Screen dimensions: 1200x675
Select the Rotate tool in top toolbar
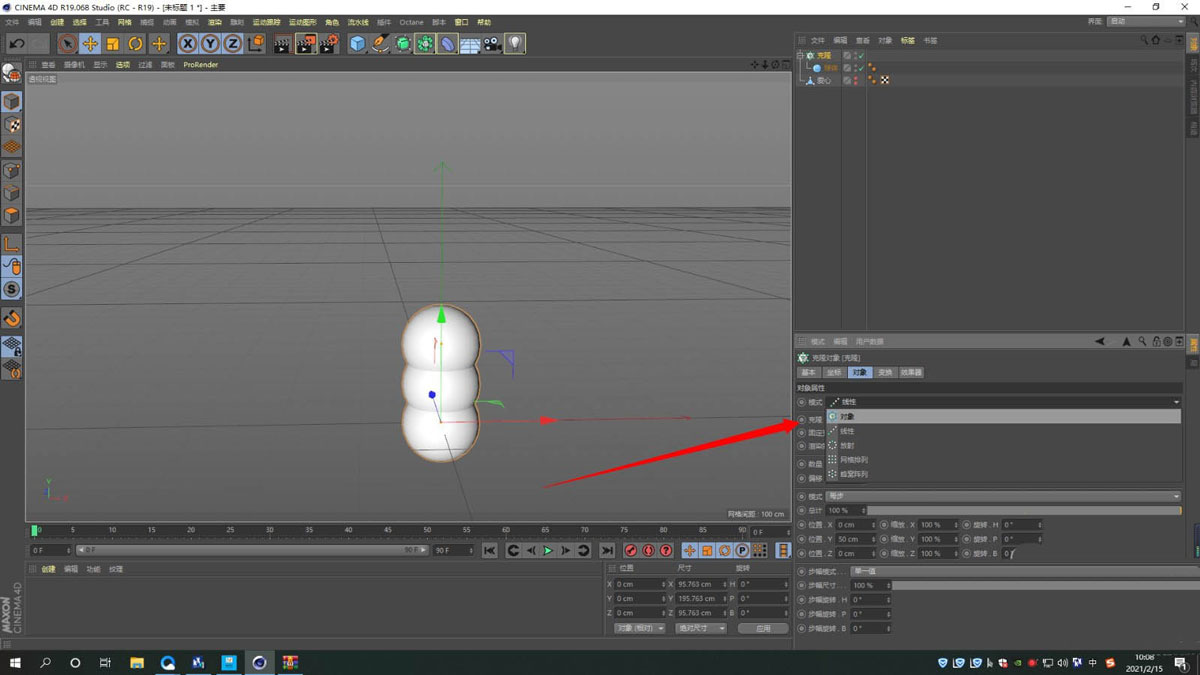coord(136,44)
